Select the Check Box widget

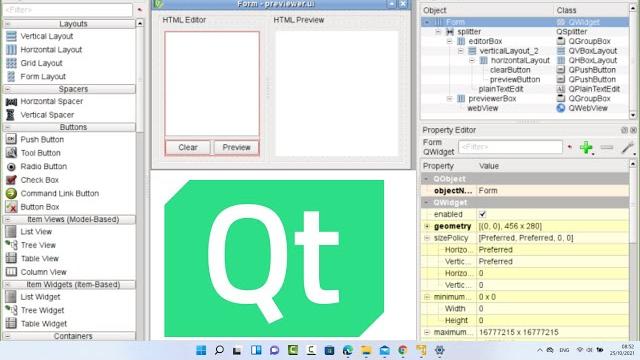40,180
